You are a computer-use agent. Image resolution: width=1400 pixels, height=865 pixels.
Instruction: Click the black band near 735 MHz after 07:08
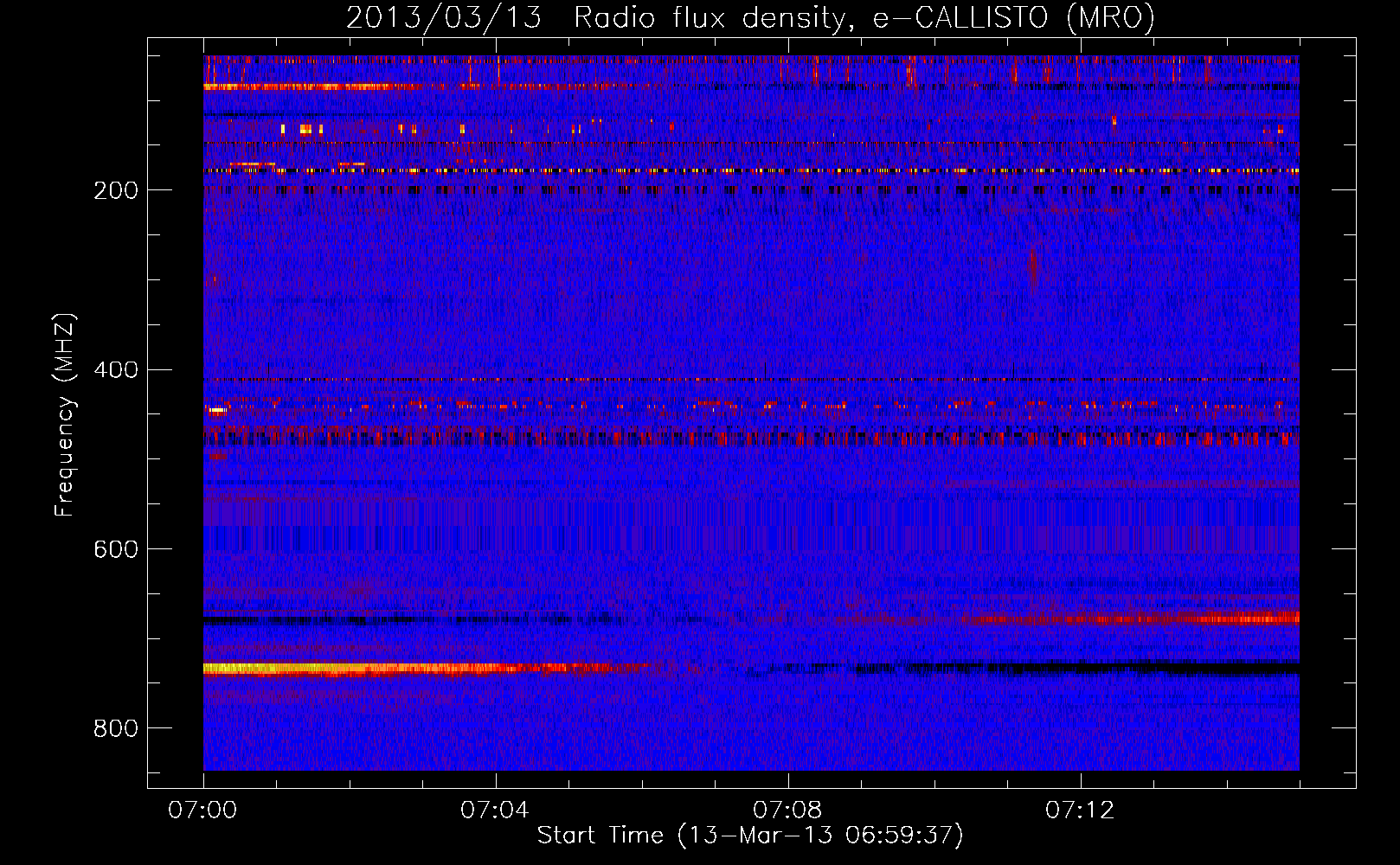[x=1021, y=668]
